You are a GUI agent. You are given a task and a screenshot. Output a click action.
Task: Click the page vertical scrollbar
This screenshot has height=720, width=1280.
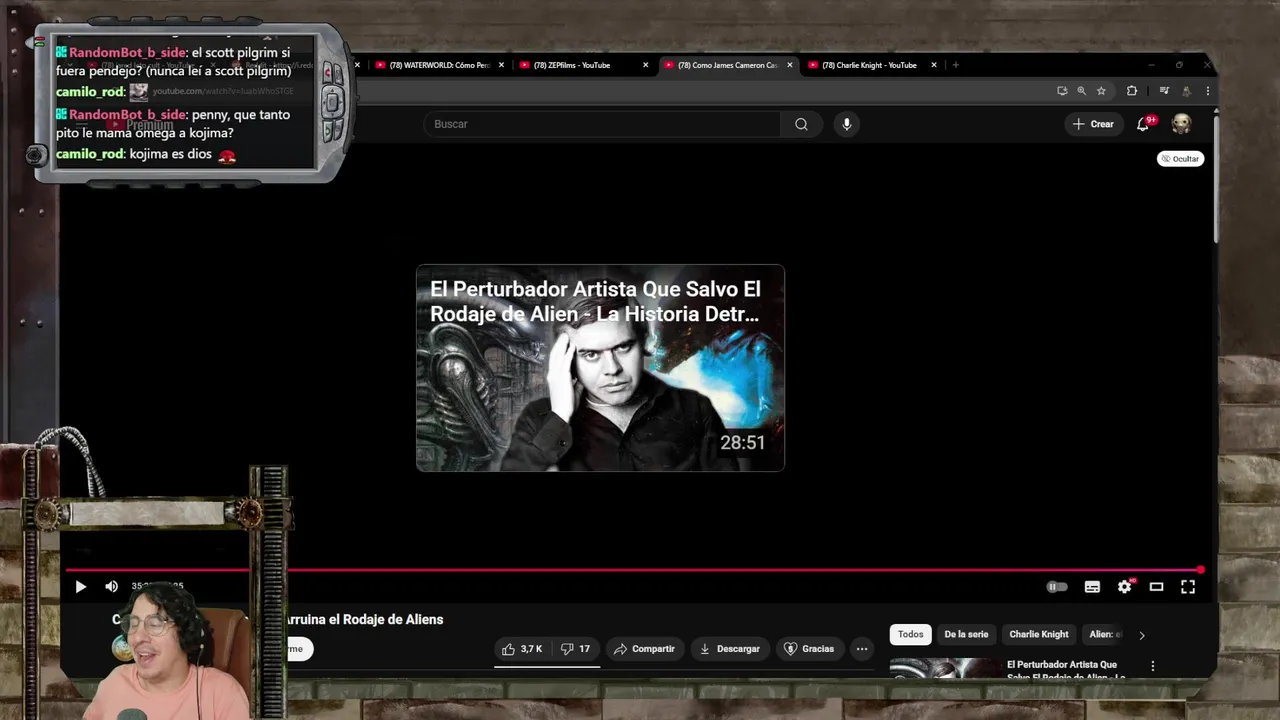coord(1216,180)
